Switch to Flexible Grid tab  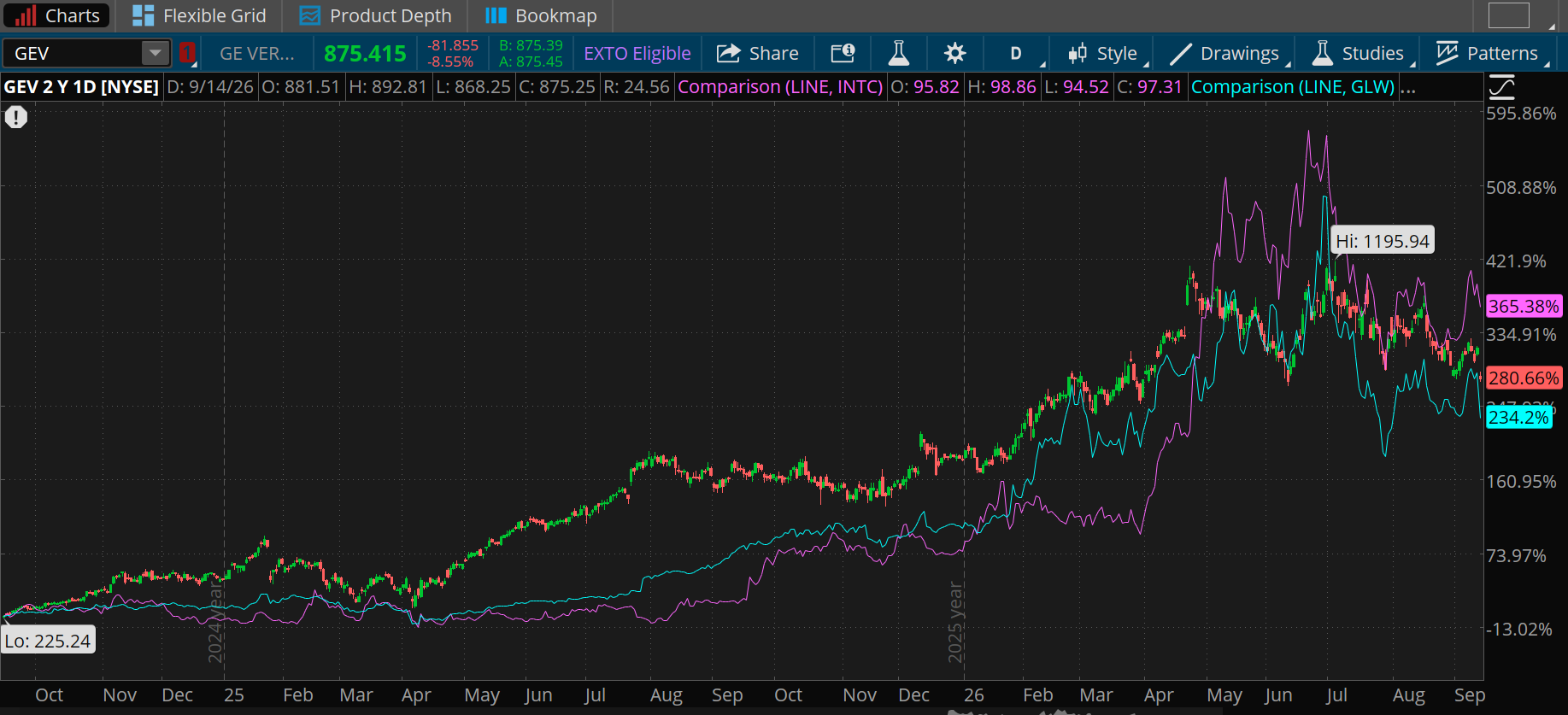coord(200,15)
